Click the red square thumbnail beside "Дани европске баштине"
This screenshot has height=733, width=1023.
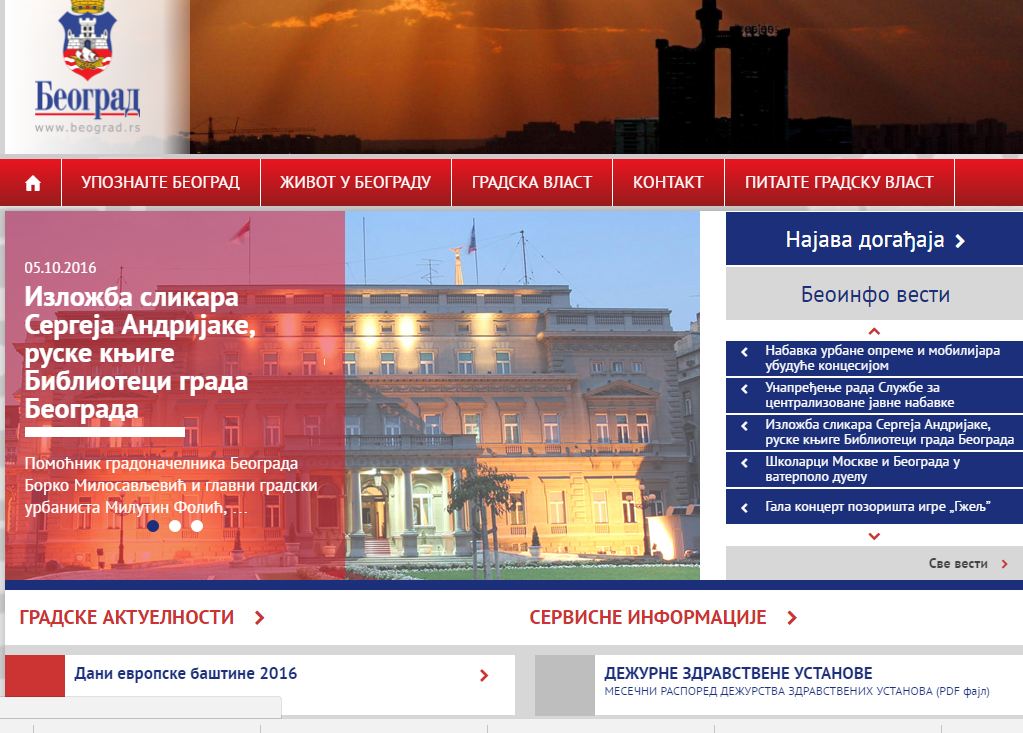[37, 675]
